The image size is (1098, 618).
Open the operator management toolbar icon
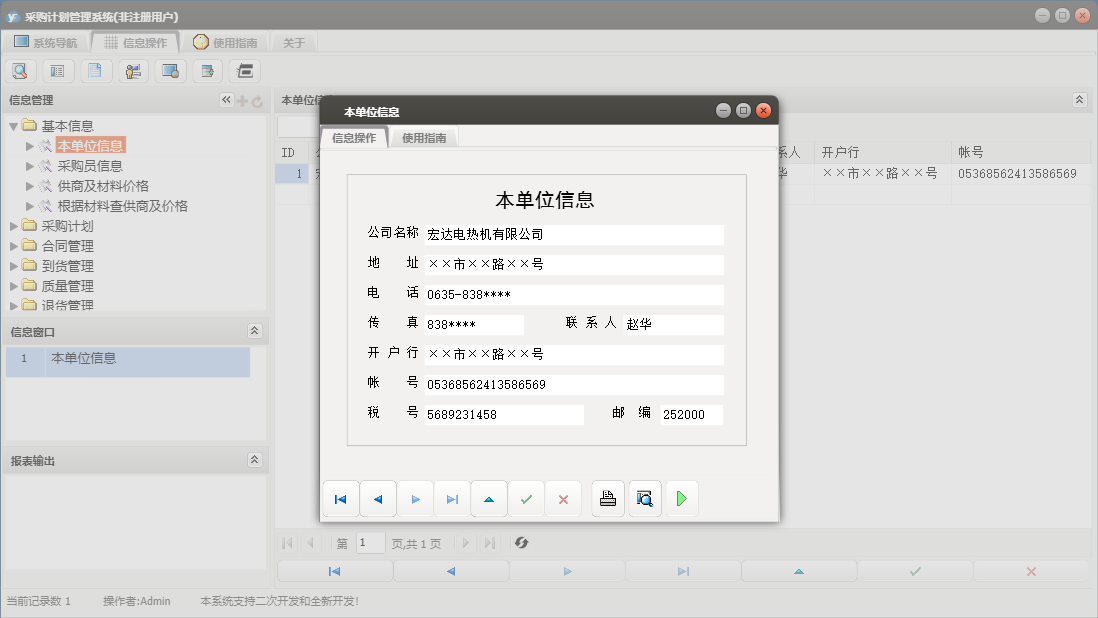pyautogui.click(x=133, y=71)
